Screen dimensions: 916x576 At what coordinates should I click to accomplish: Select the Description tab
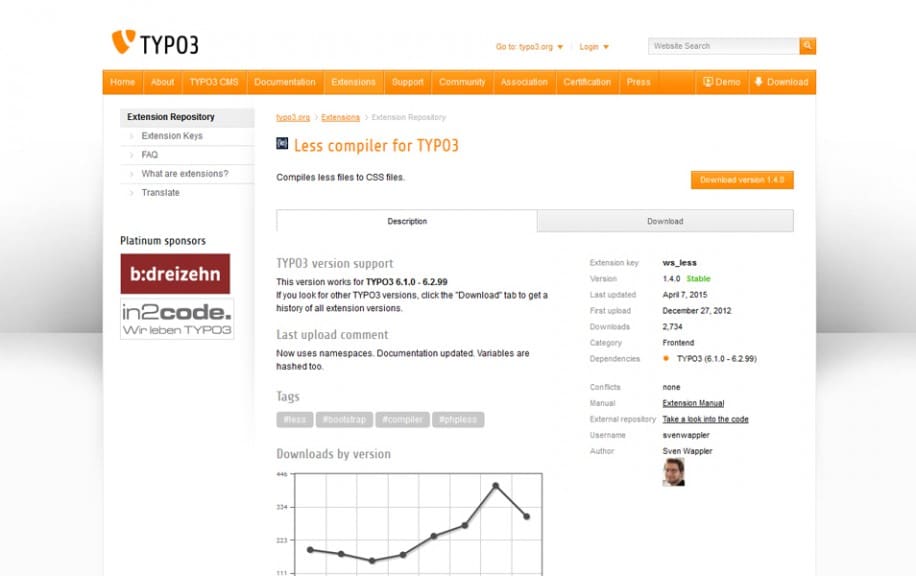tap(407, 221)
